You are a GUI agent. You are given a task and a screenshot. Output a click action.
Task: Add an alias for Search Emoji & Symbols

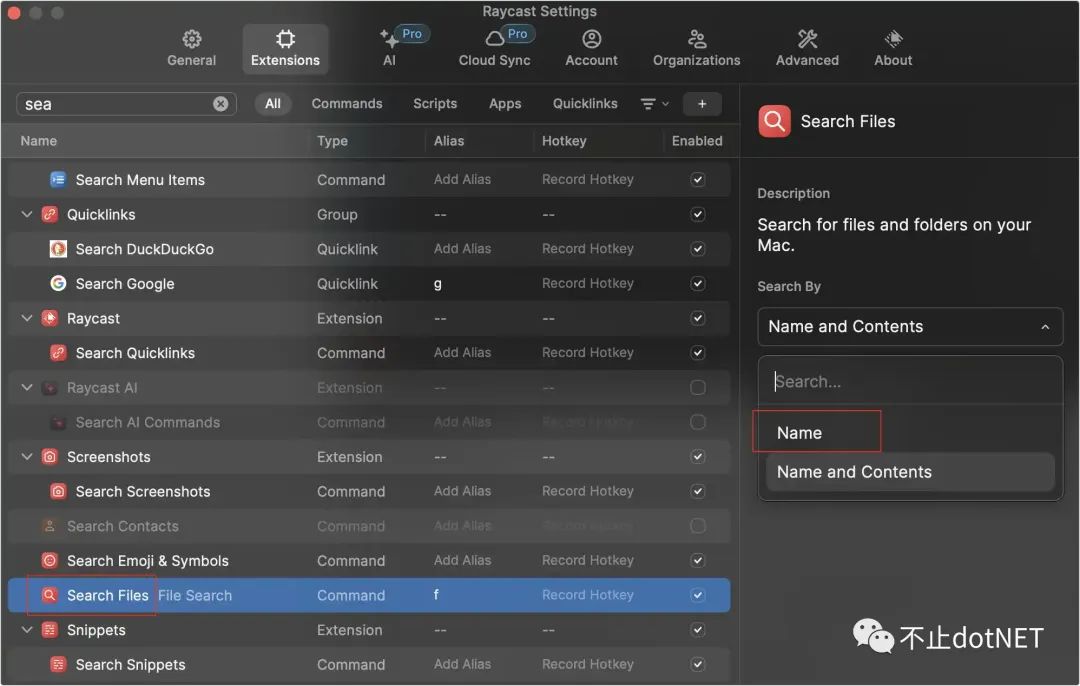coord(462,561)
